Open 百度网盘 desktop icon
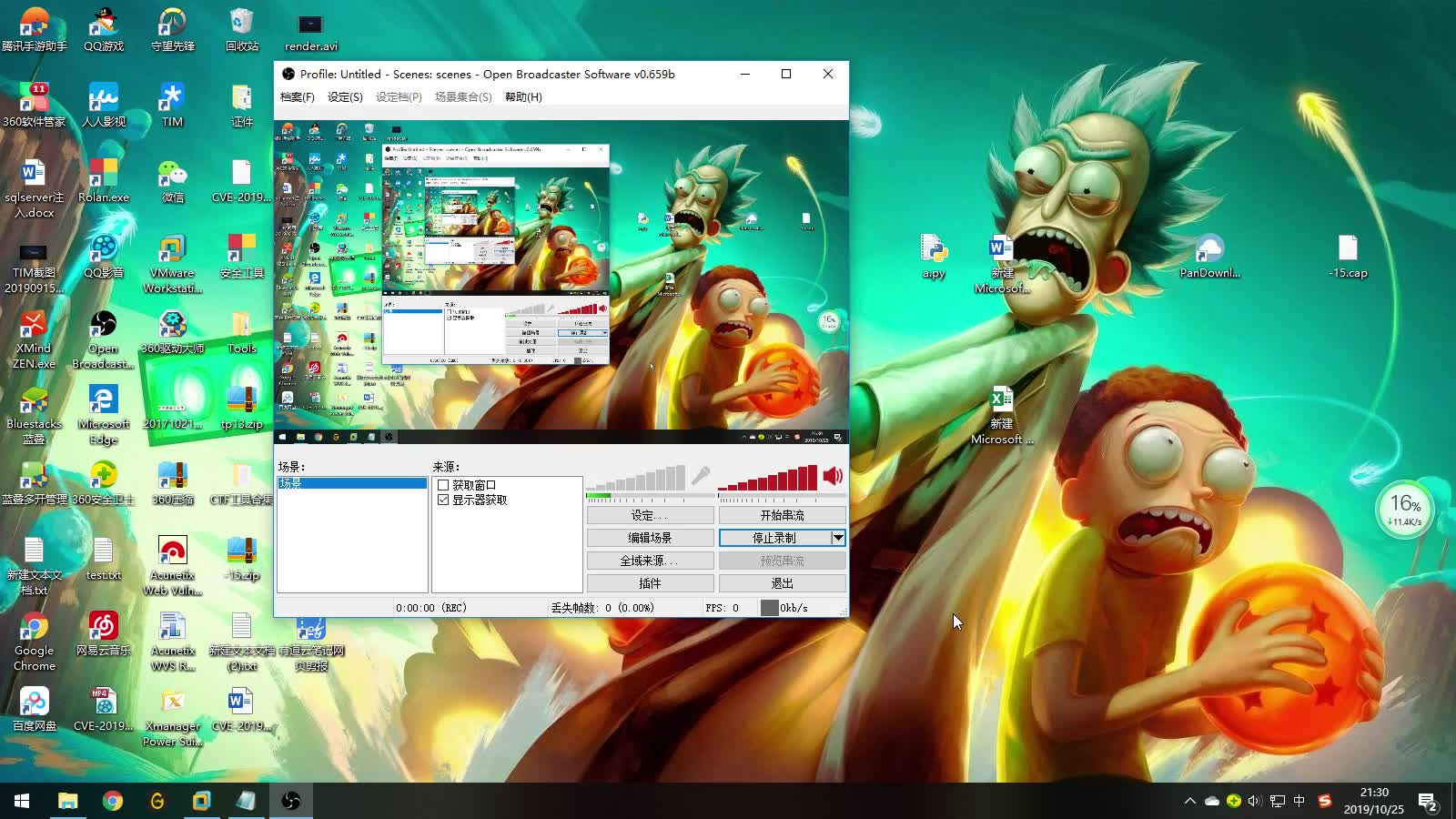Viewport: 1456px width, 819px height. click(x=35, y=709)
